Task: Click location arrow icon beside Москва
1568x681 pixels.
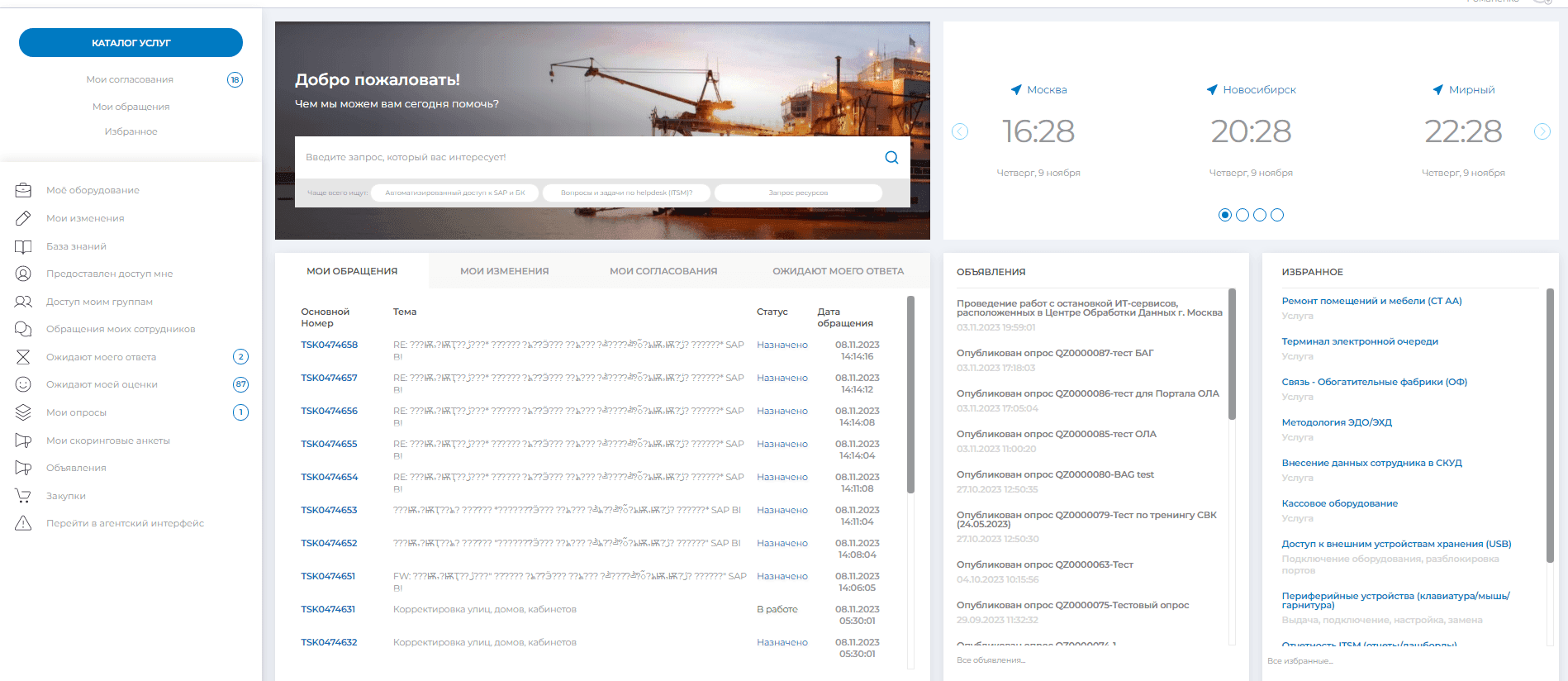Action: (1016, 89)
